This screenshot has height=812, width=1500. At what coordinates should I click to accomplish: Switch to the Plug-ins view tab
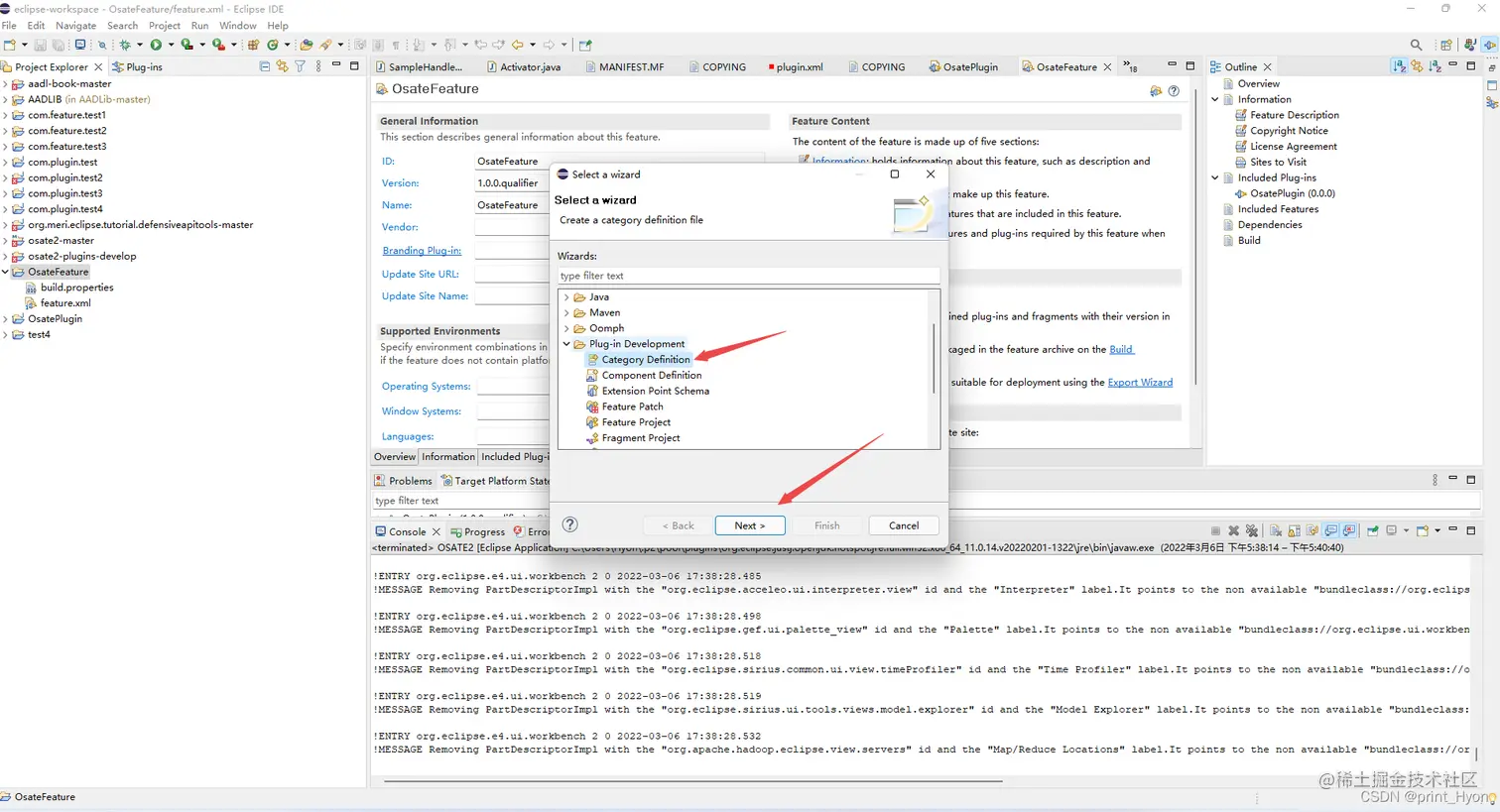pyautogui.click(x=138, y=67)
